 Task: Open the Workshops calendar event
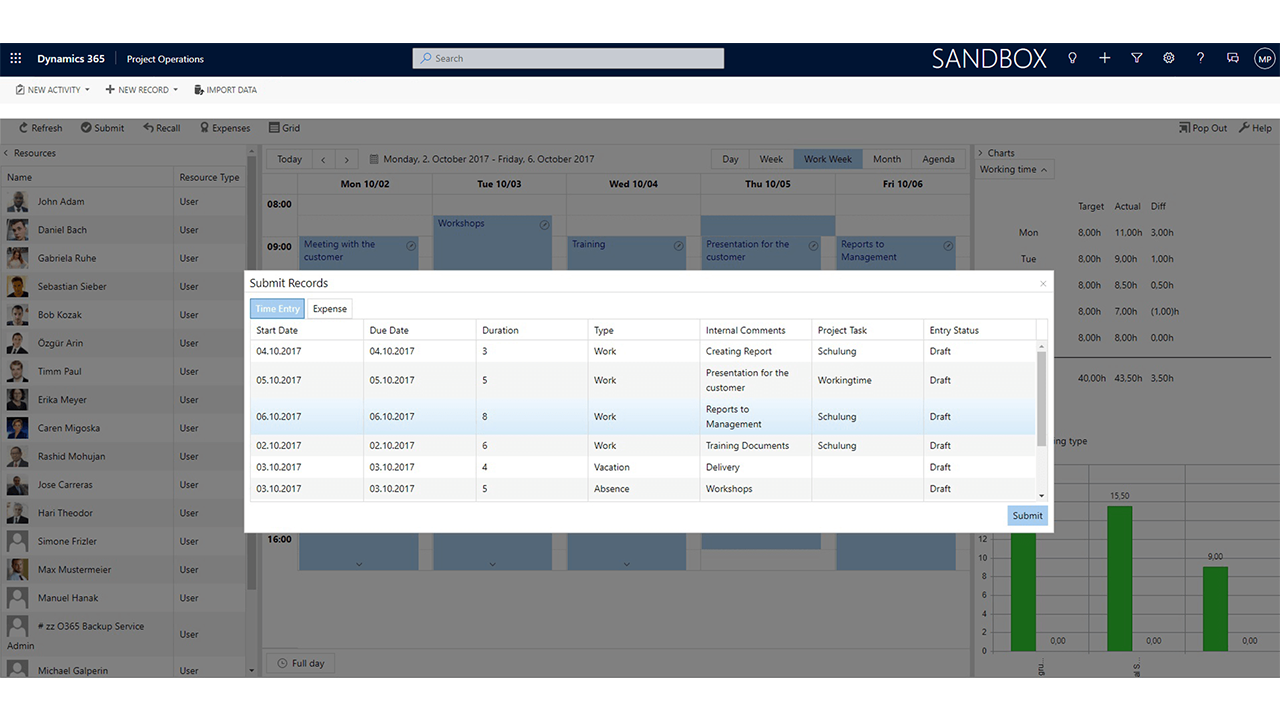coord(494,242)
